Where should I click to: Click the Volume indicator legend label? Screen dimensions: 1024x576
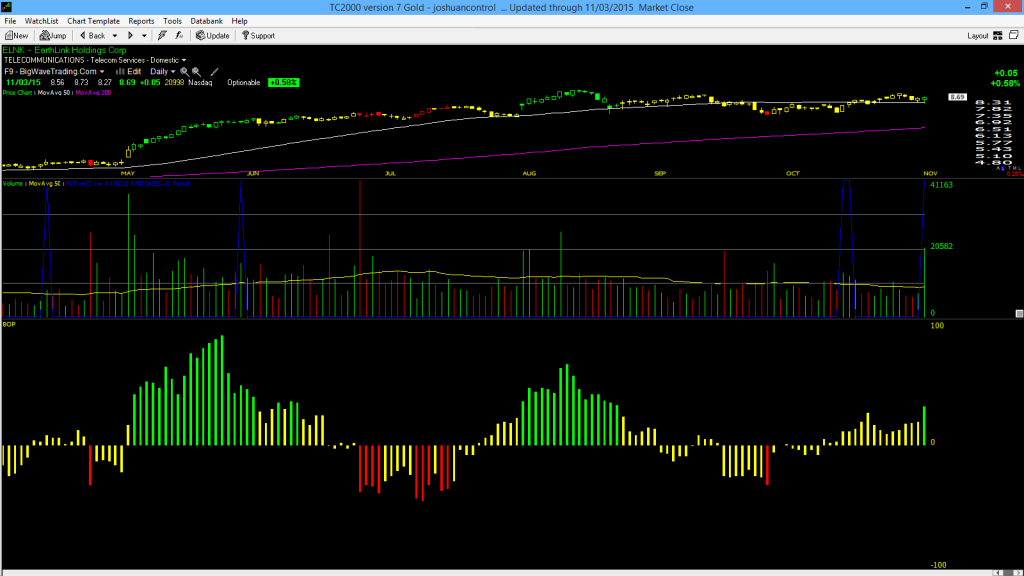coord(12,184)
